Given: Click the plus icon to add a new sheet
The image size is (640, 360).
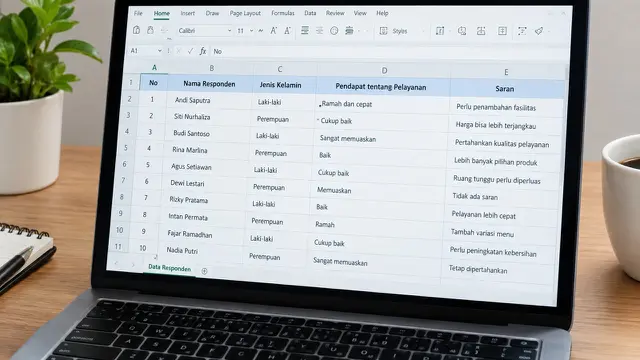Looking at the screenshot, I should 204,271.
